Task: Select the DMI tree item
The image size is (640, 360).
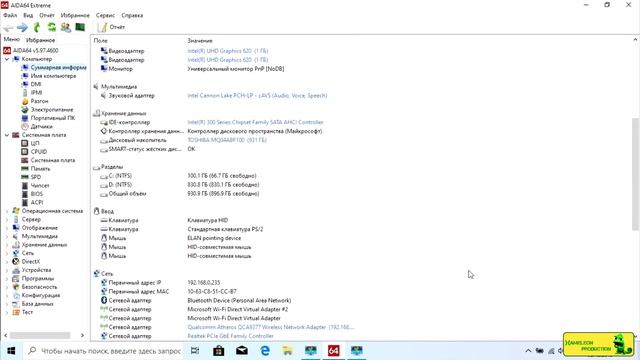Action: [x=36, y=84]
